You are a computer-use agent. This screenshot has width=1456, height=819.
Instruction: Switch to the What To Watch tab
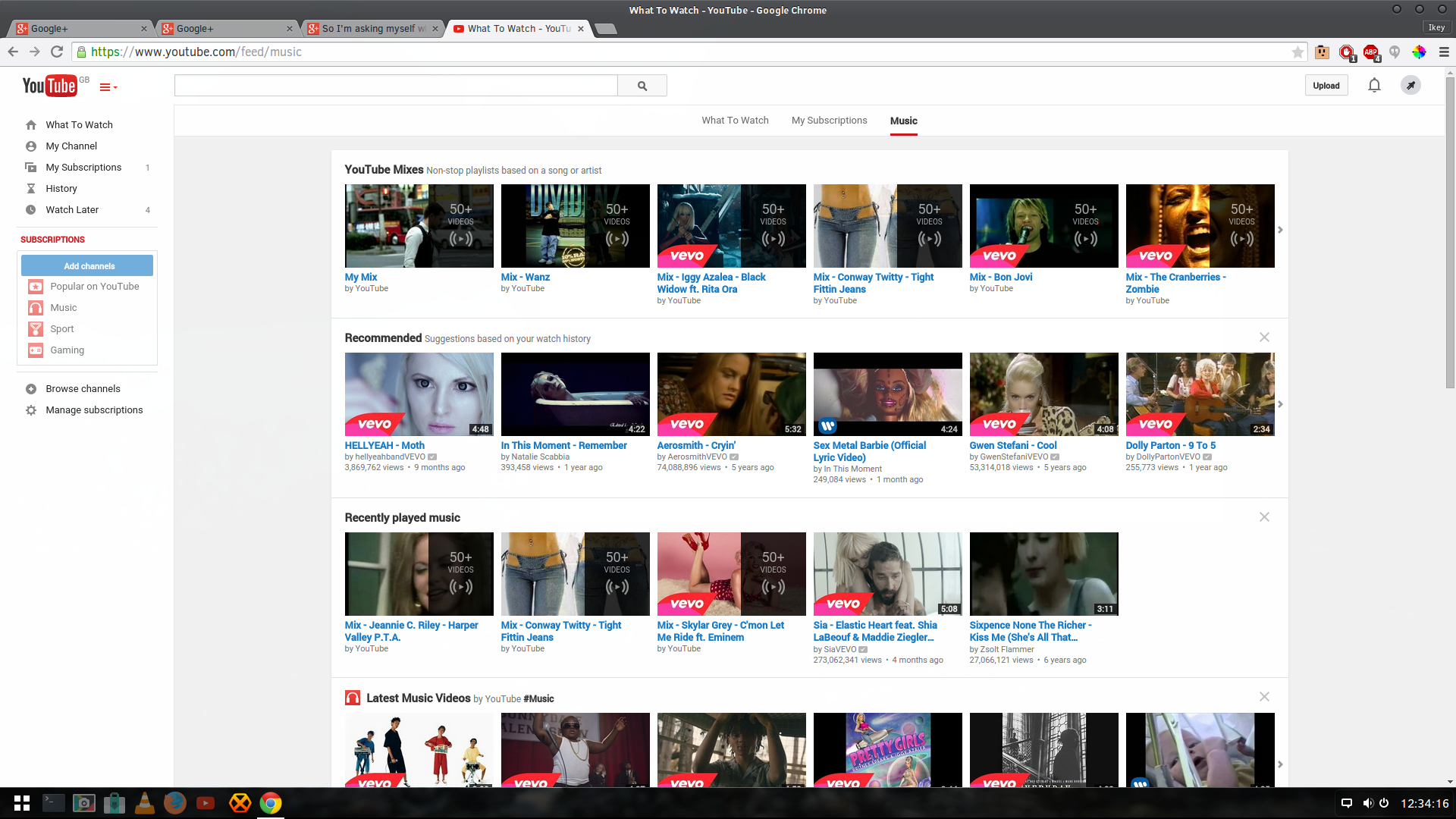click(735, 121)
